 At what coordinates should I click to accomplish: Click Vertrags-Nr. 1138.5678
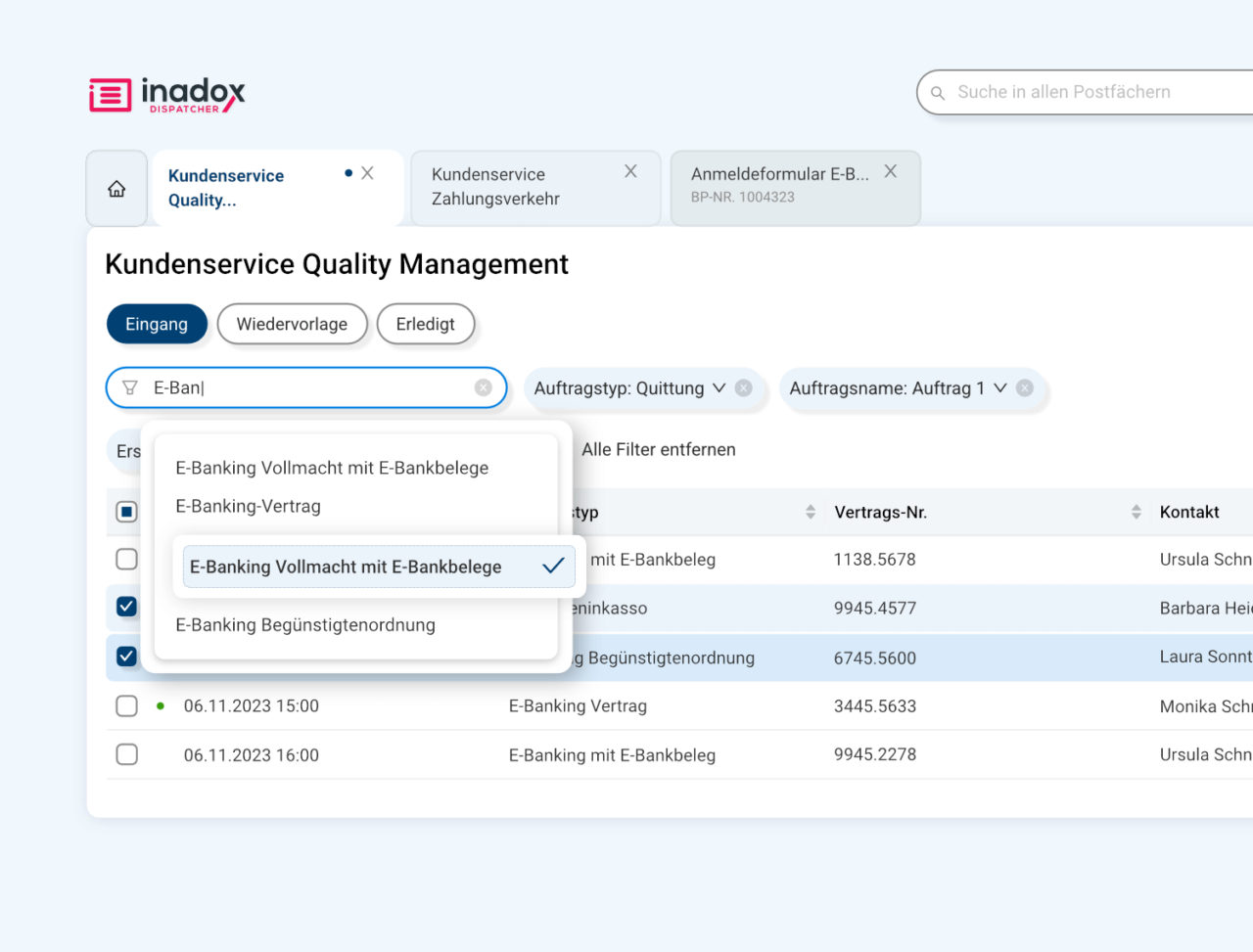click(875, 559)
